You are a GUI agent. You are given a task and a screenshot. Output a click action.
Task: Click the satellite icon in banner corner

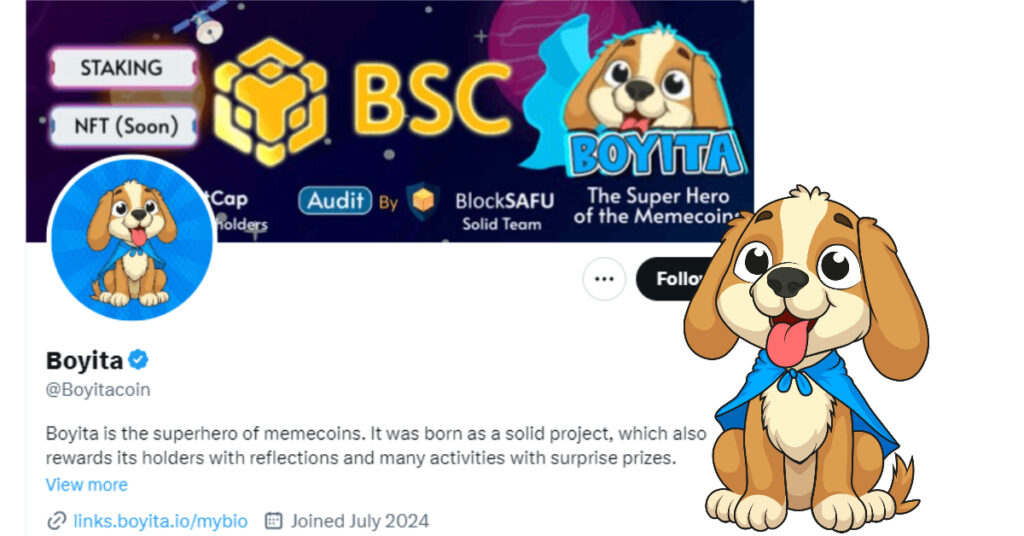coord(201,21)
